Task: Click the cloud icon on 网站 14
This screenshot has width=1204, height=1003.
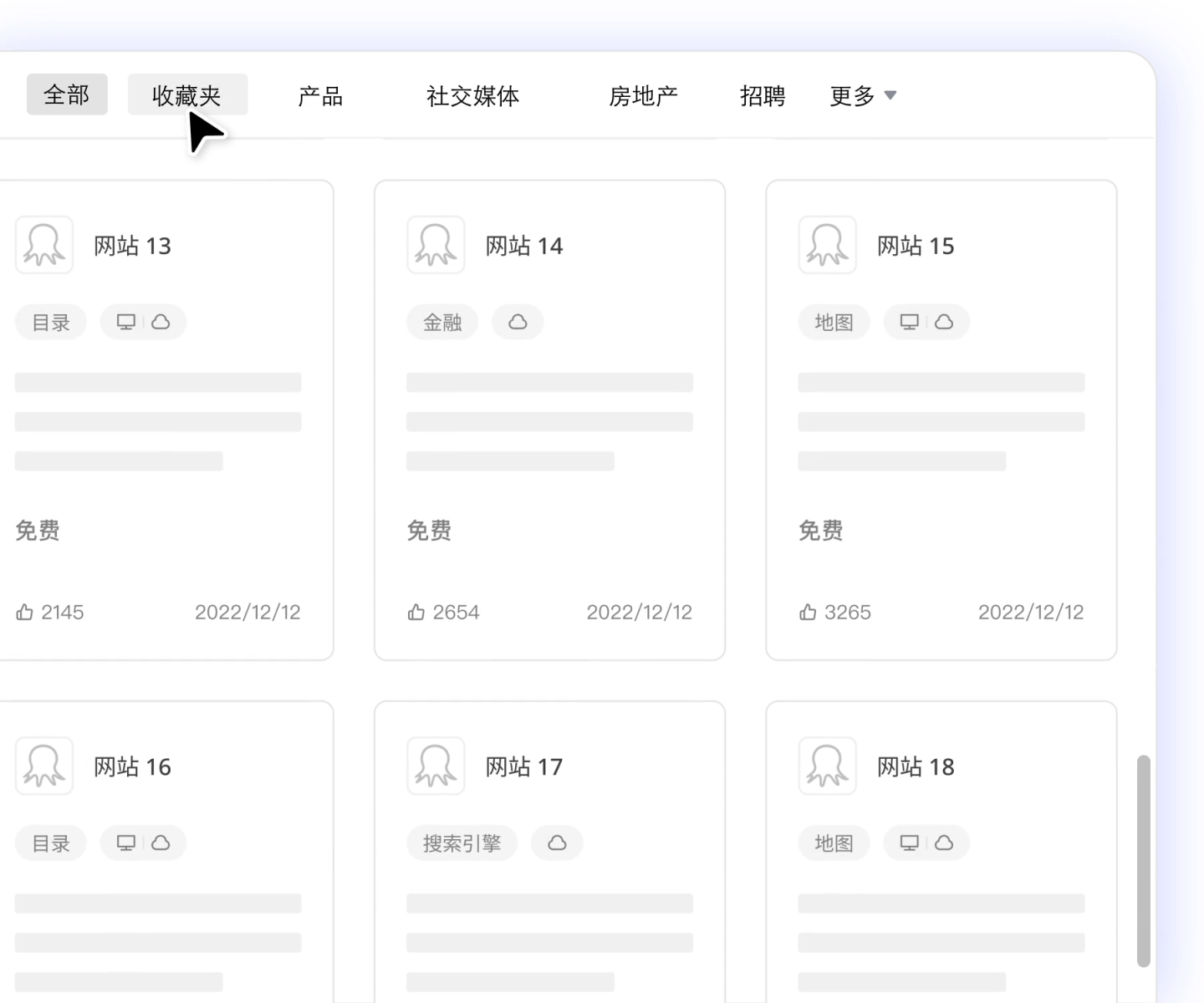Action: pos(518,322)
